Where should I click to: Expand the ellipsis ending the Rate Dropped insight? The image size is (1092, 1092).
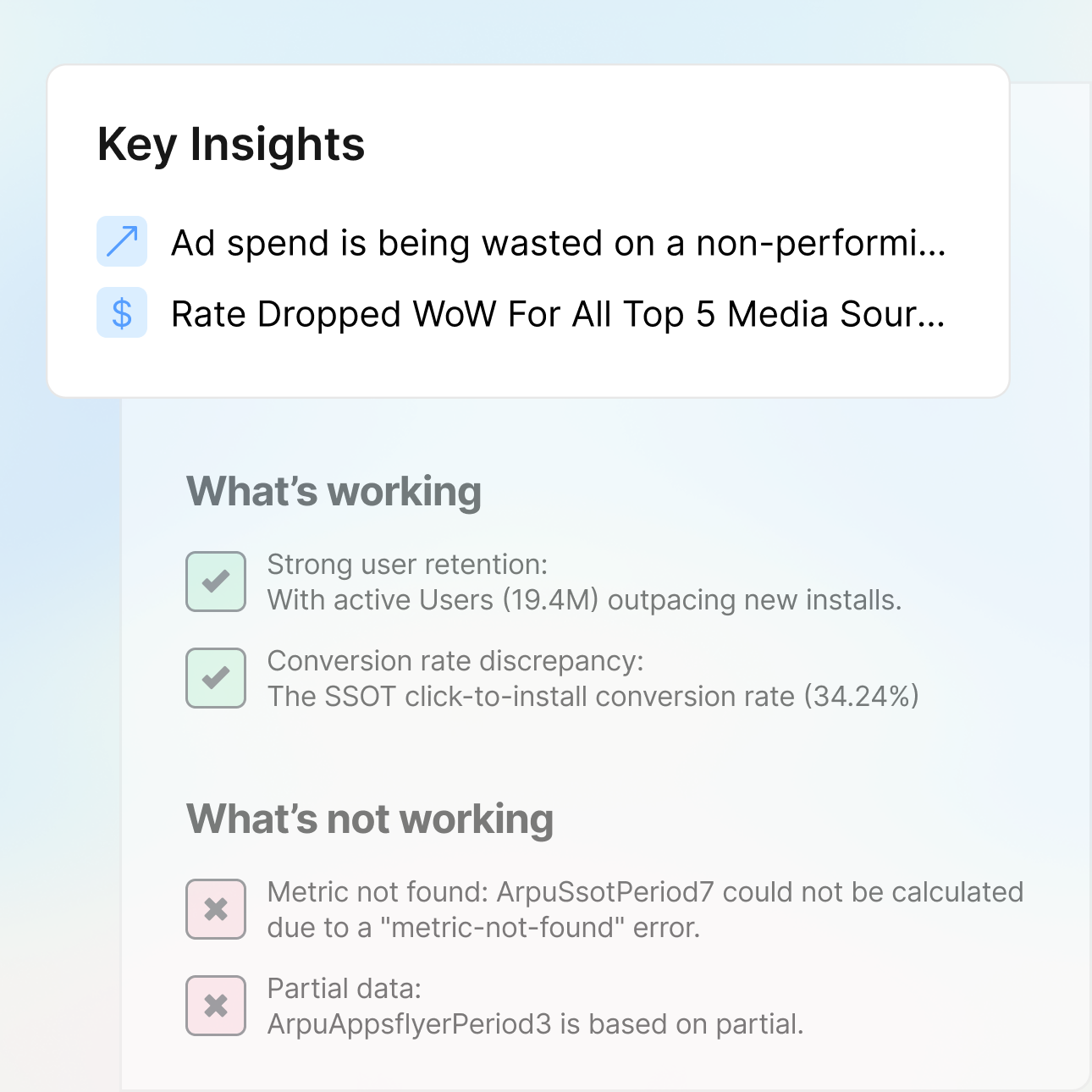931,316
